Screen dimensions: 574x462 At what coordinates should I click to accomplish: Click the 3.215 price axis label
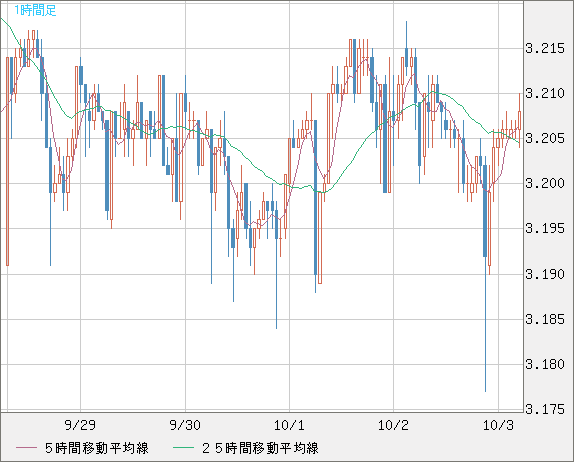click(545, 48)
